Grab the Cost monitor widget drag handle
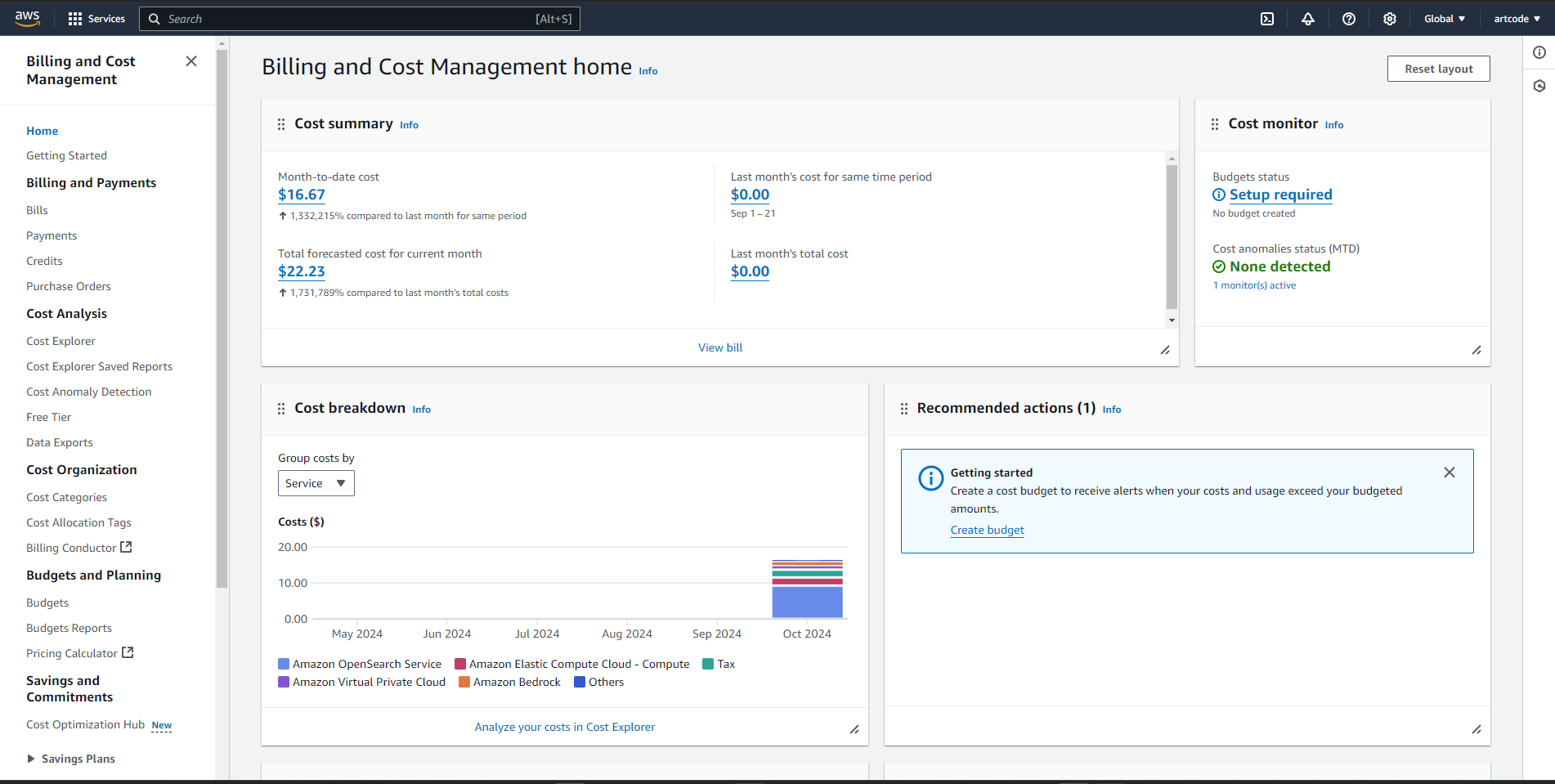 tap(1215, 124)
